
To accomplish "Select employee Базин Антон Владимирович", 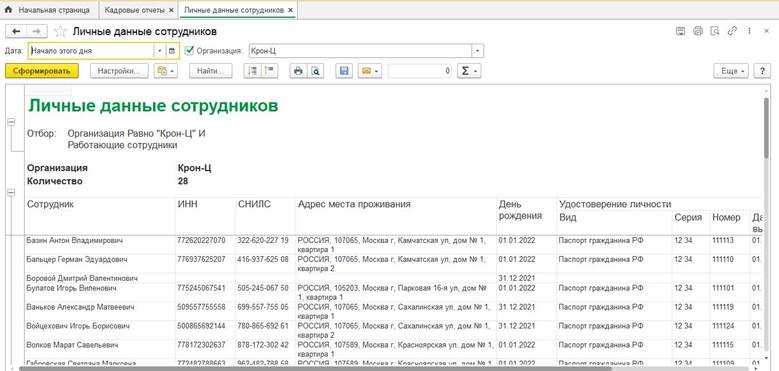I will pyautogui.click(x=75, y=240).
